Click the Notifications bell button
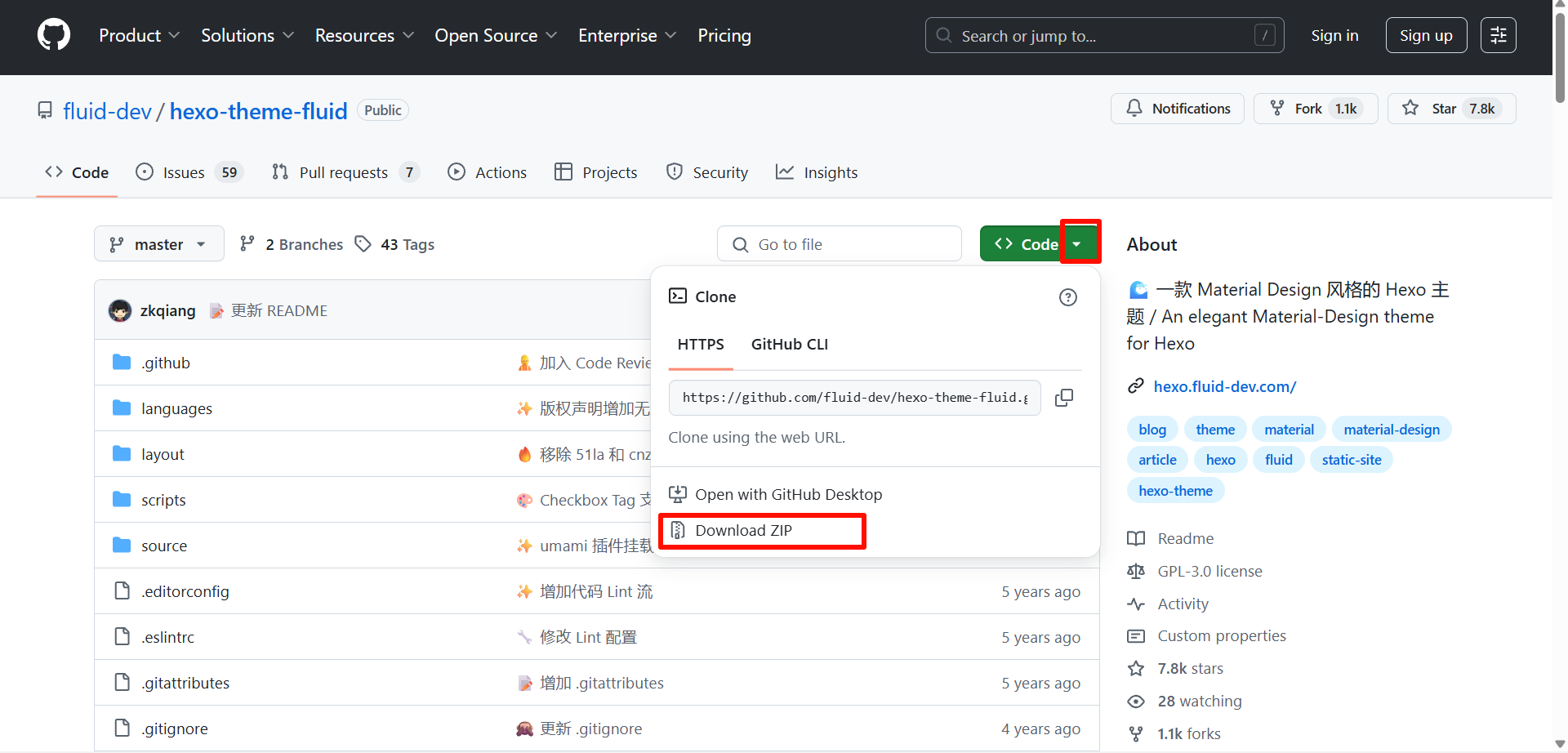The image size is (1568, 753). coord(1177,109)
